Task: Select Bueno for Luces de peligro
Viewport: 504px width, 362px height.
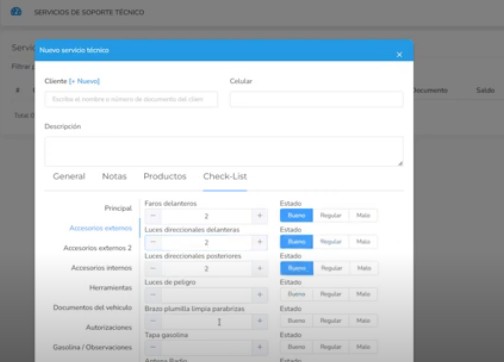Action: pos(296,294)
